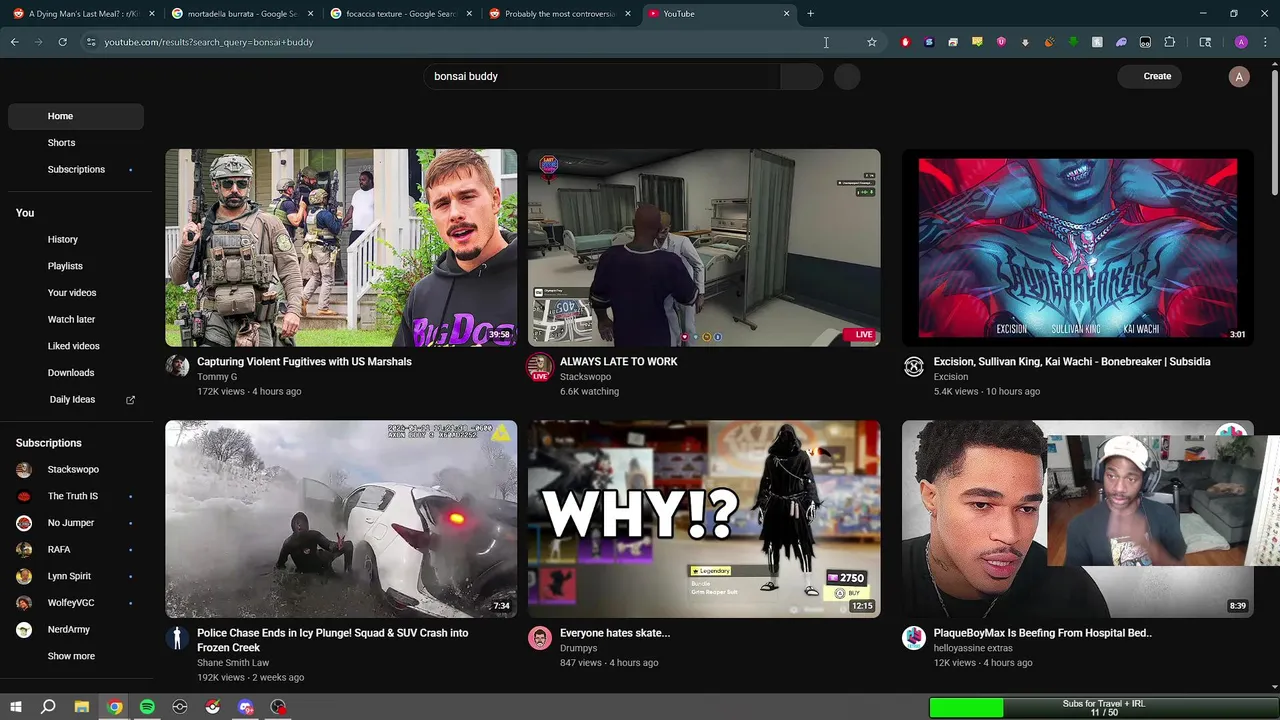Open Drumpys channel avatar

pos(540,638)
